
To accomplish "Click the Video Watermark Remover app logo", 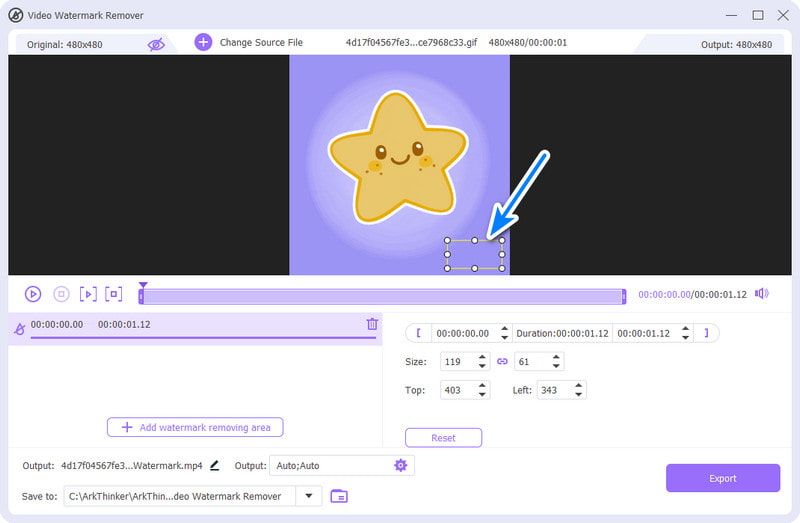I will (16, 15).
